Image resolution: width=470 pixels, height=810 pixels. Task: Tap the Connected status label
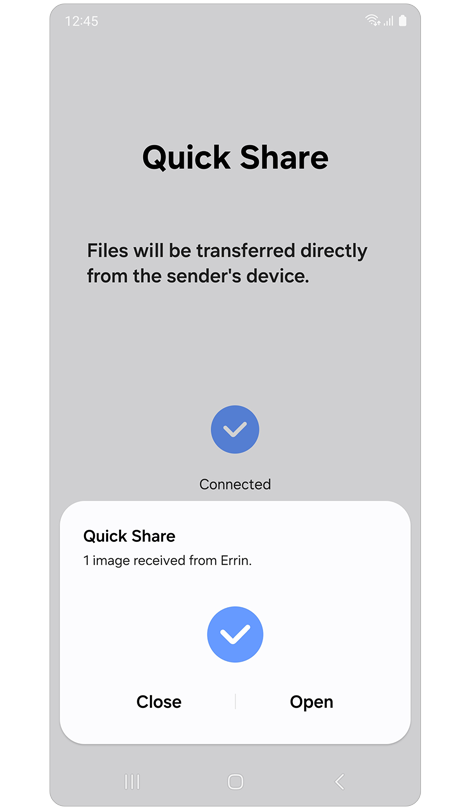point(235,484)
